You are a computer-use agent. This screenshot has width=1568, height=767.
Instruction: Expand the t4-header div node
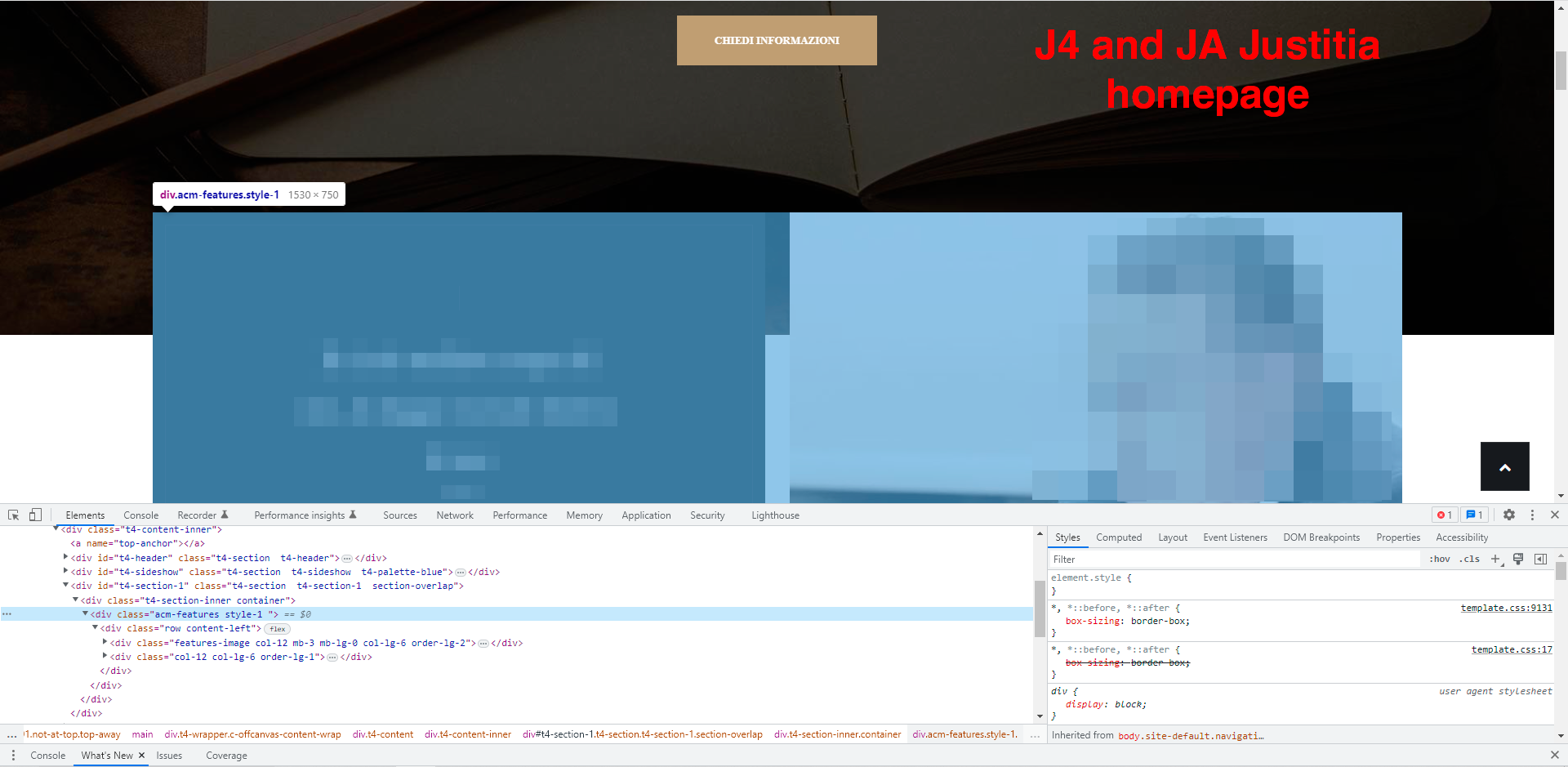66,558
